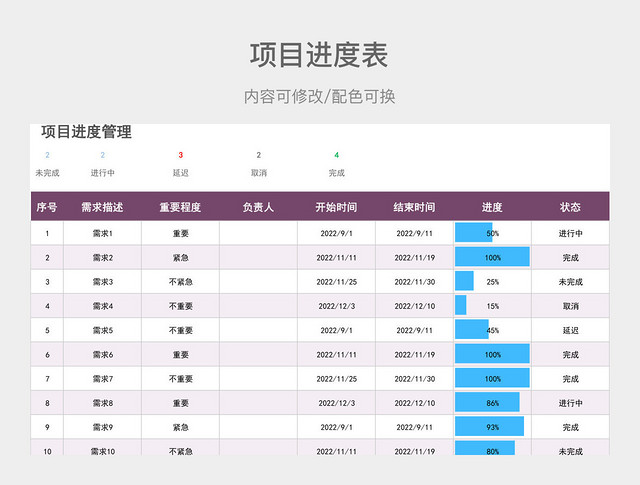This screenshot has width=640, height=485.
Task: Click empty 负责人 cell for 需求5
Action: pos(258,330)
